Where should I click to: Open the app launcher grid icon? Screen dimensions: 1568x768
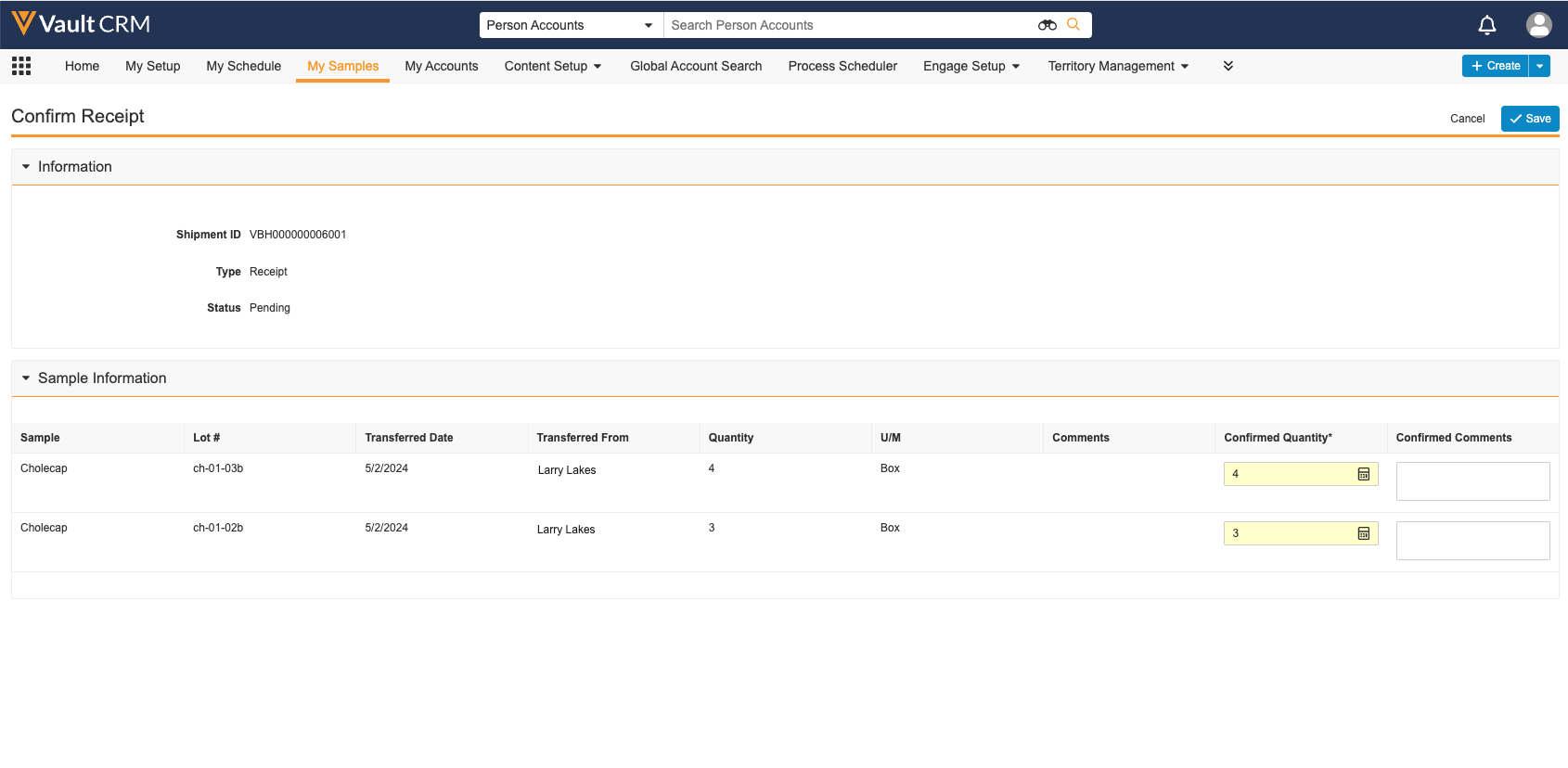(x=21, y=66)
